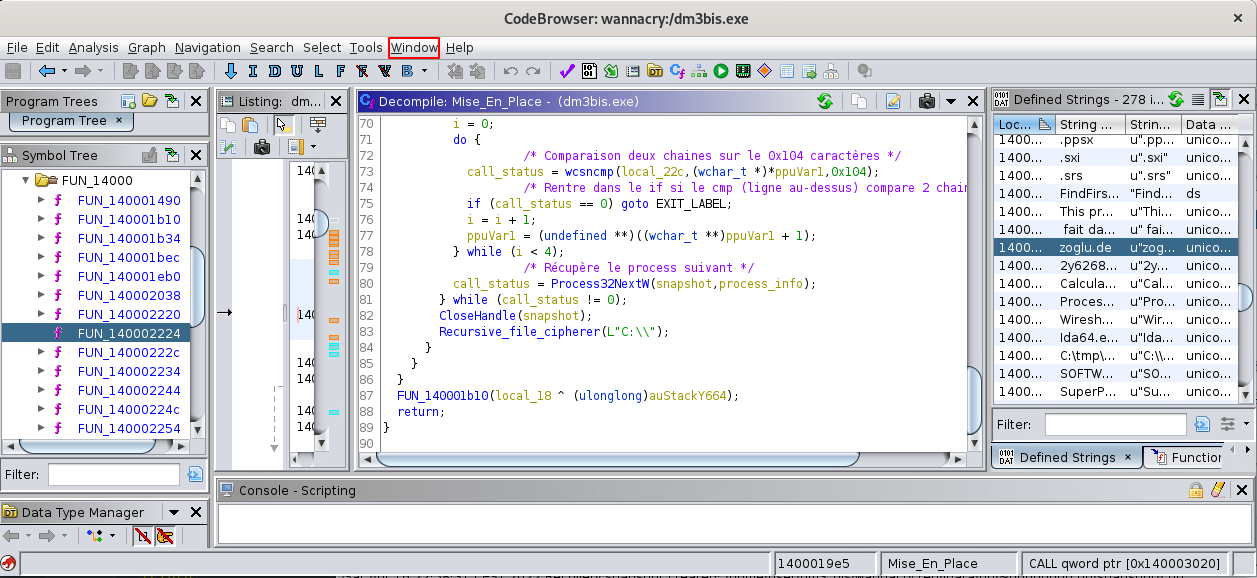1257x578 pixels.
Task: Take a snapshot of the Decompile panel
Action: click(x=926, y=101)
